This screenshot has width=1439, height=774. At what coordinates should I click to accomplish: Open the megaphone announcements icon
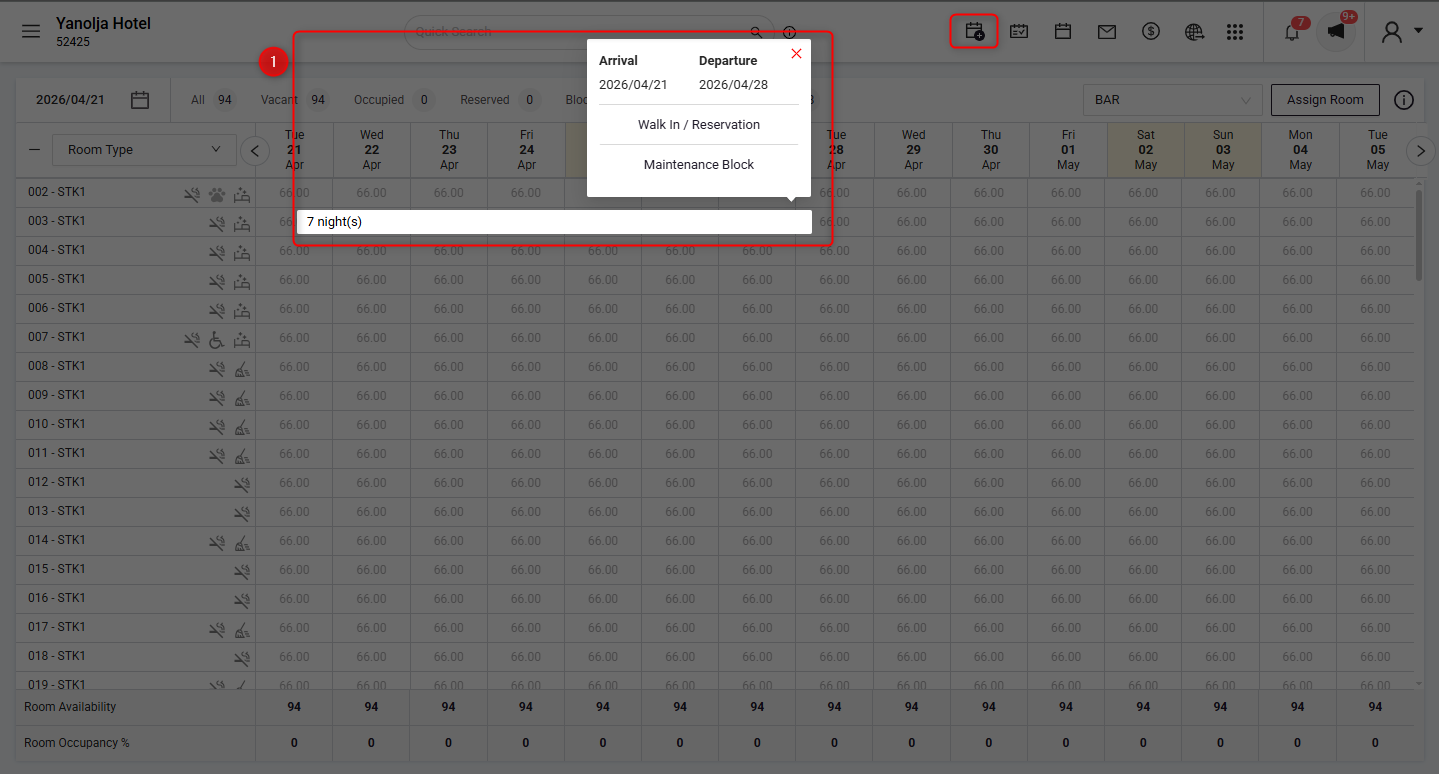pyautogui.click(x=1337, y=31)
